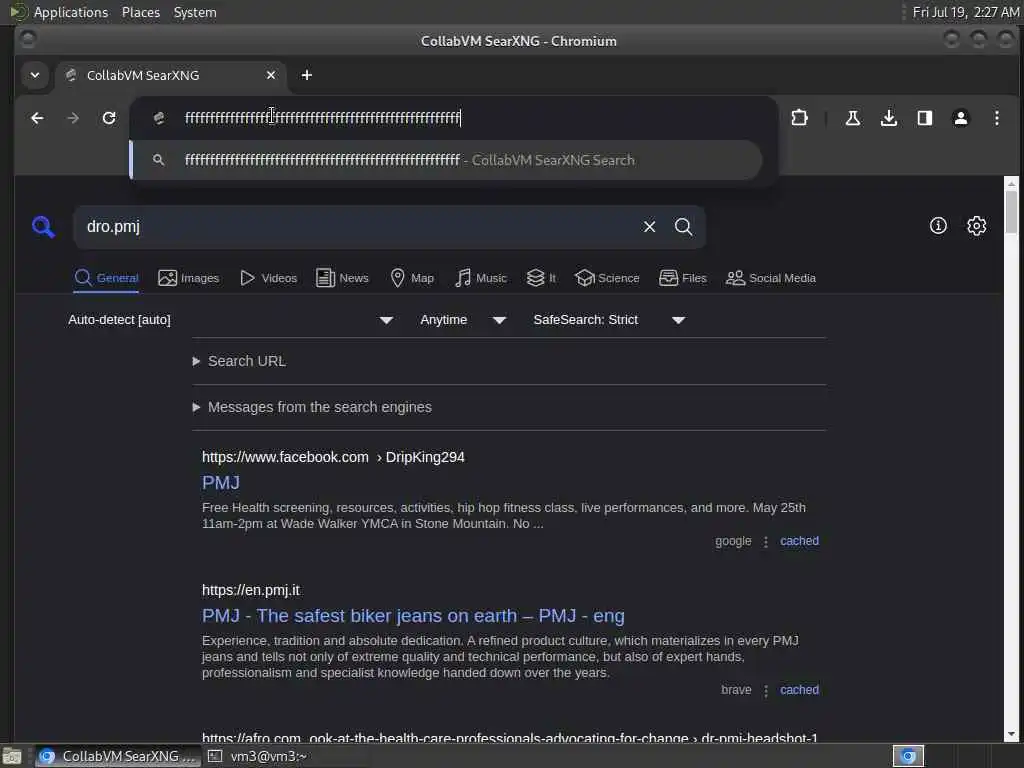Open the Anytime time range dropdown

pyautogui.click(x=463, y=320)
